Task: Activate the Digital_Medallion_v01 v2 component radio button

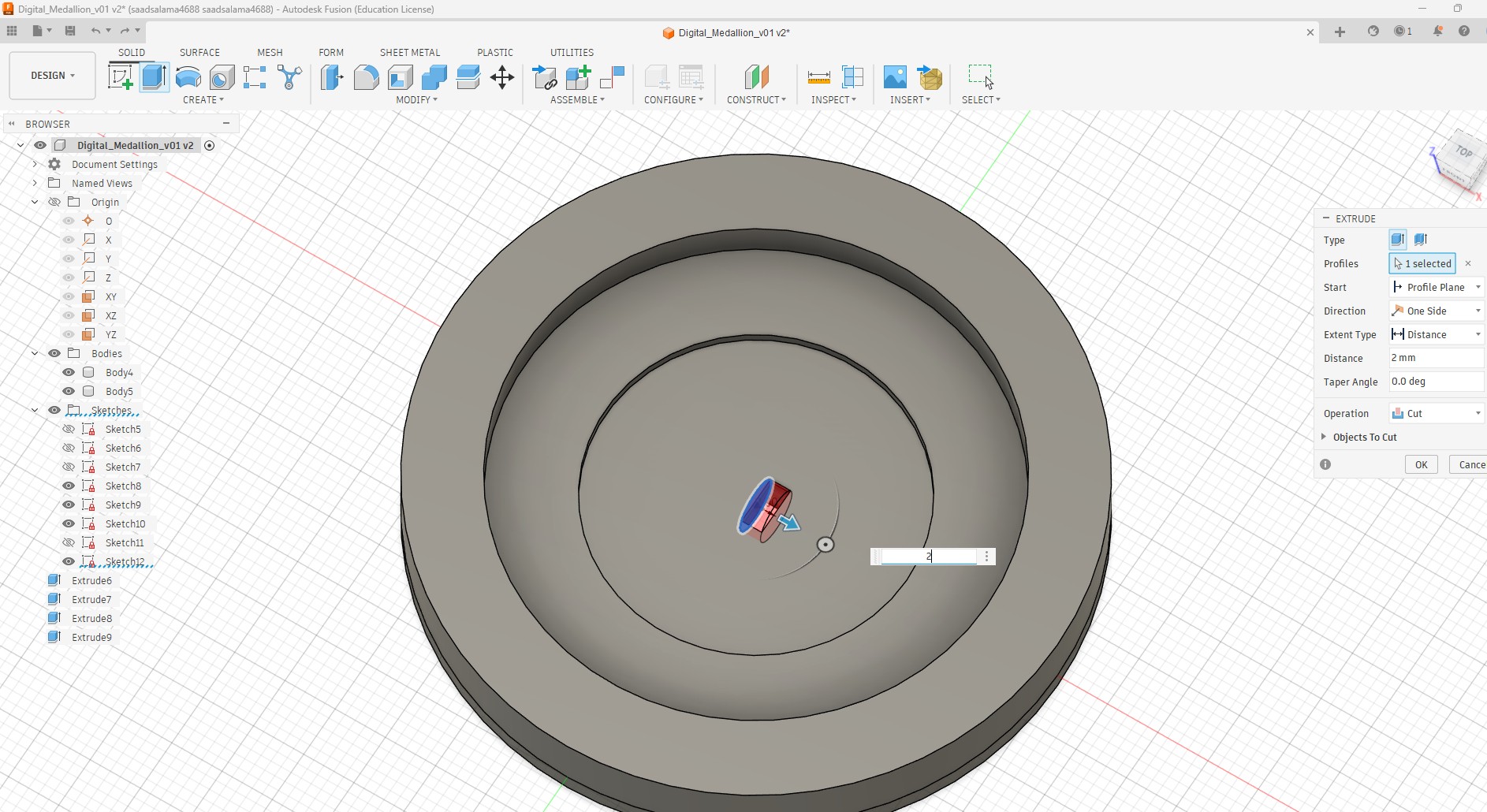Action: coord(210,145)
